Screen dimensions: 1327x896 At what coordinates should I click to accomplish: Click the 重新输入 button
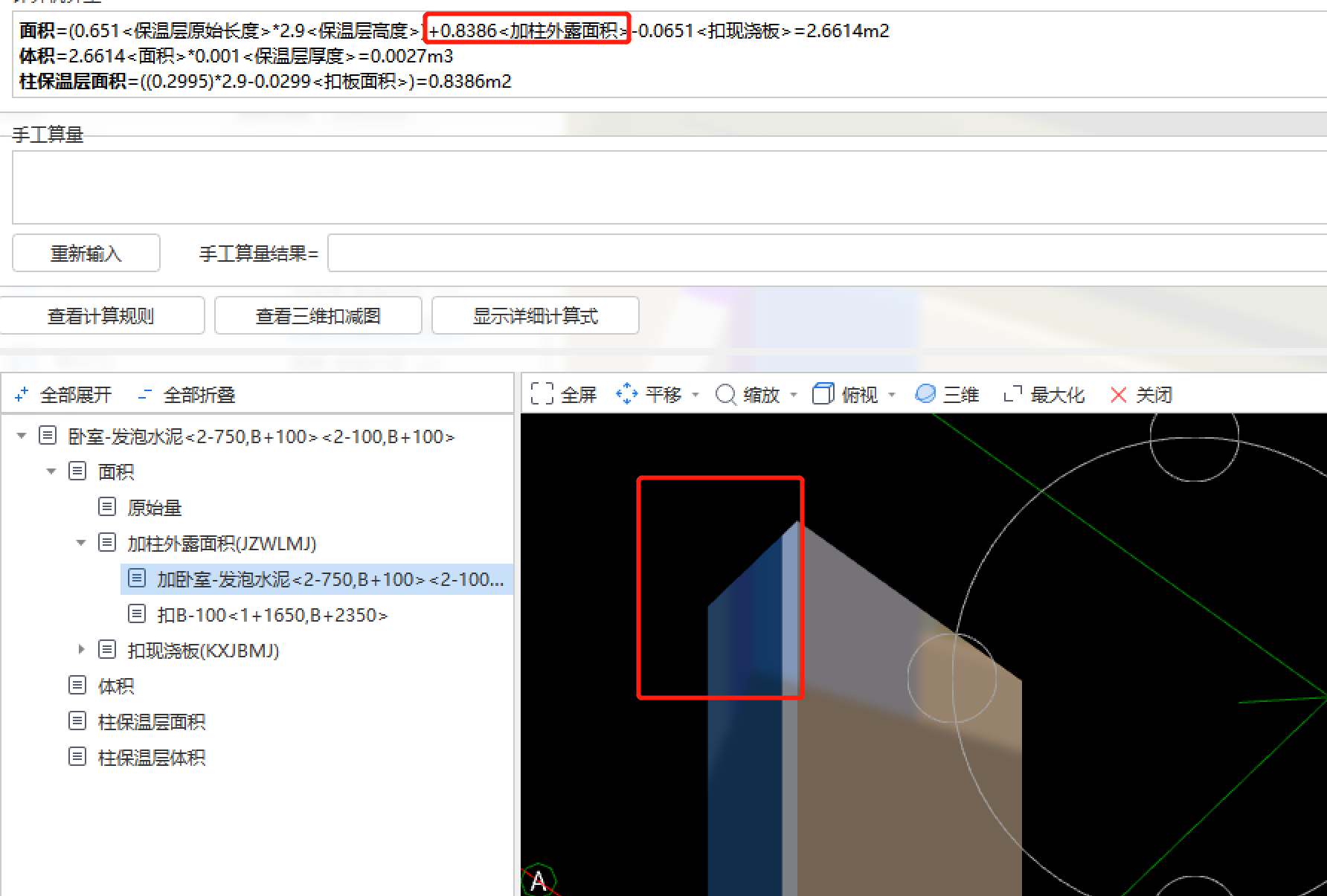[86, 254]
